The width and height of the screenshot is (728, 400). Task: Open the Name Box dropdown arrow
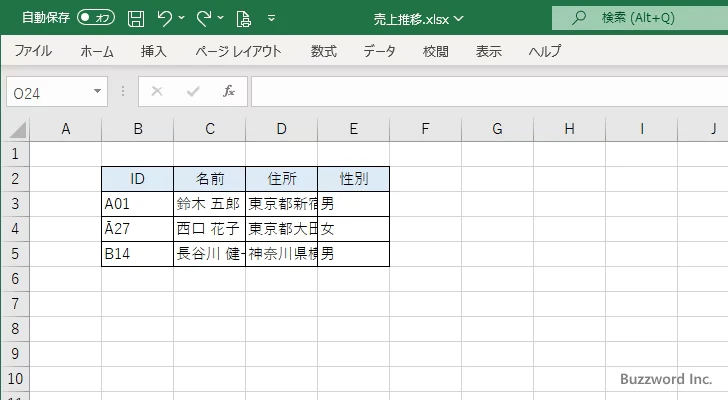click(98, 91)
